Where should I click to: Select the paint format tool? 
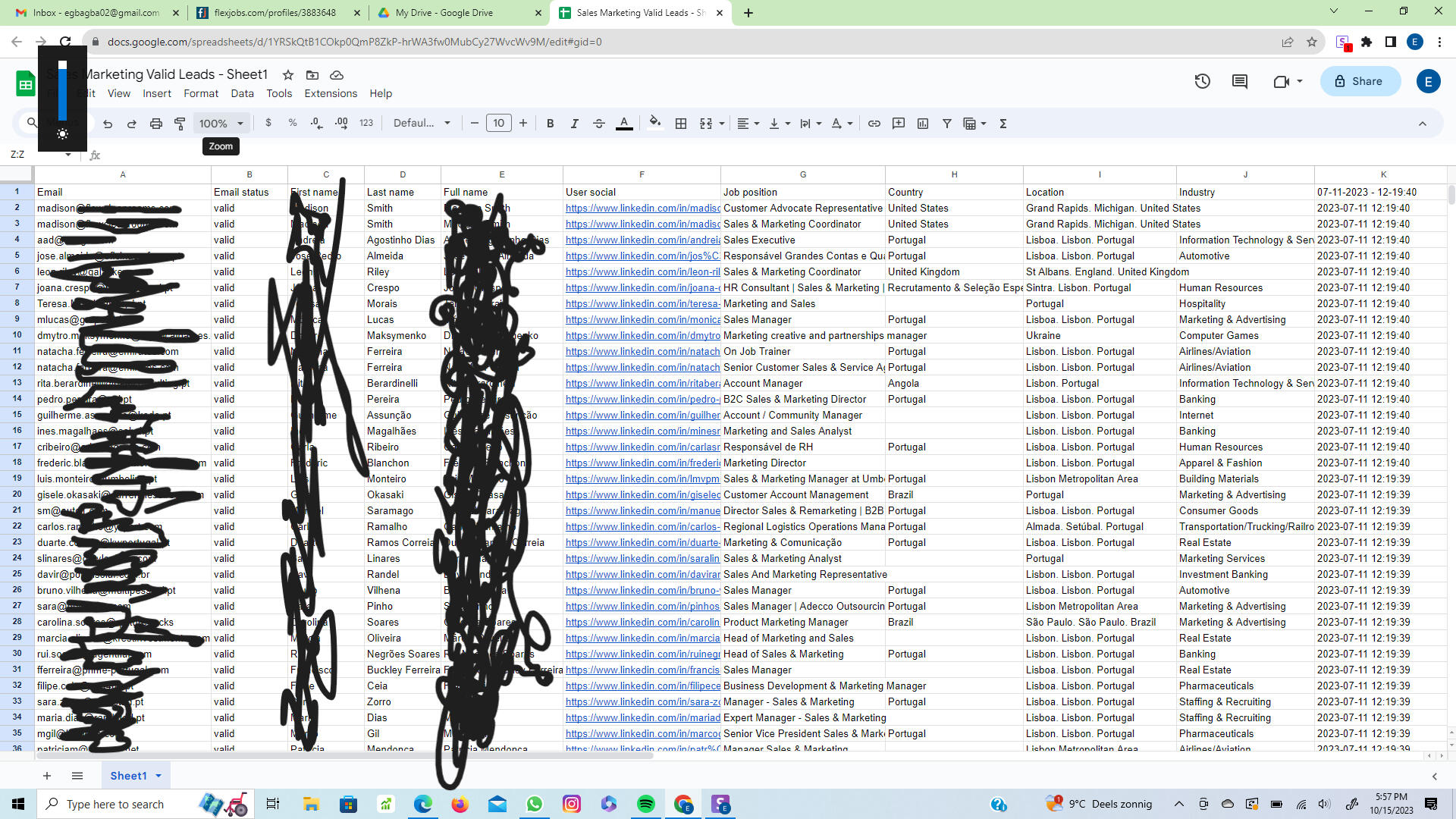[180, 124]
